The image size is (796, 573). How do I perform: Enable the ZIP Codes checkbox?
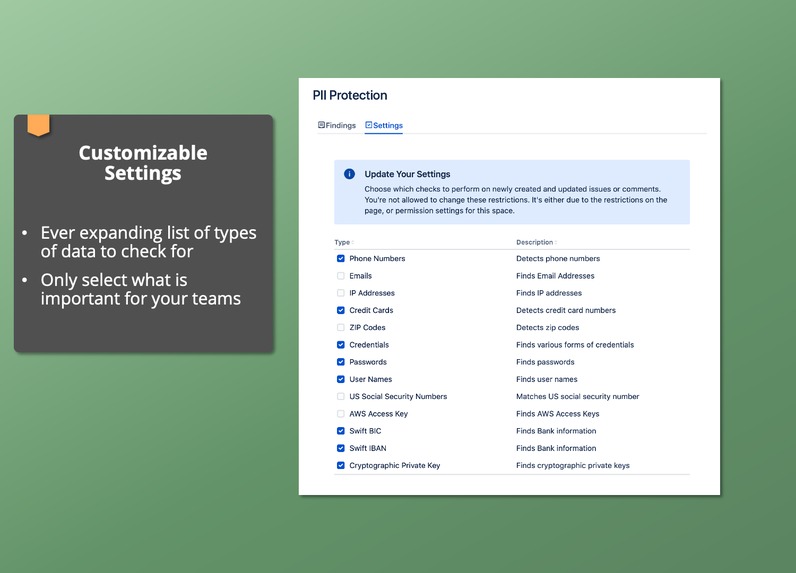pos(341,327)
